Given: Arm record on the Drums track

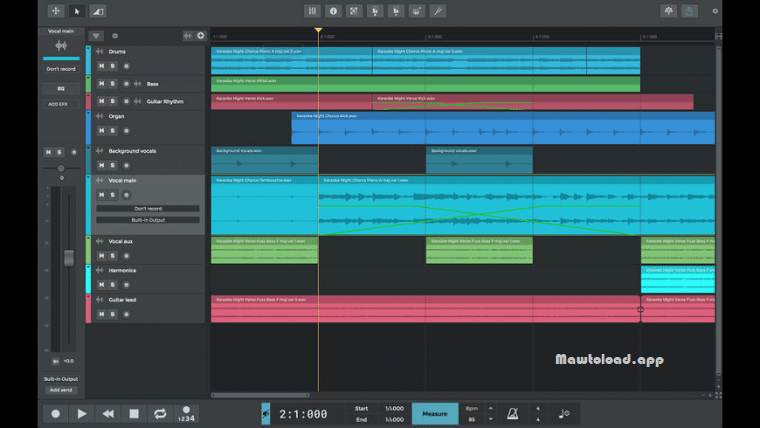Looking at the screenshot, I should point(126,66).
